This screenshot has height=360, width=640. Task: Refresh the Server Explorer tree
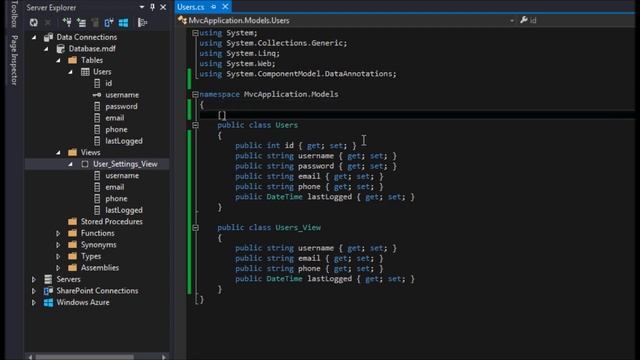coord(33,23)
